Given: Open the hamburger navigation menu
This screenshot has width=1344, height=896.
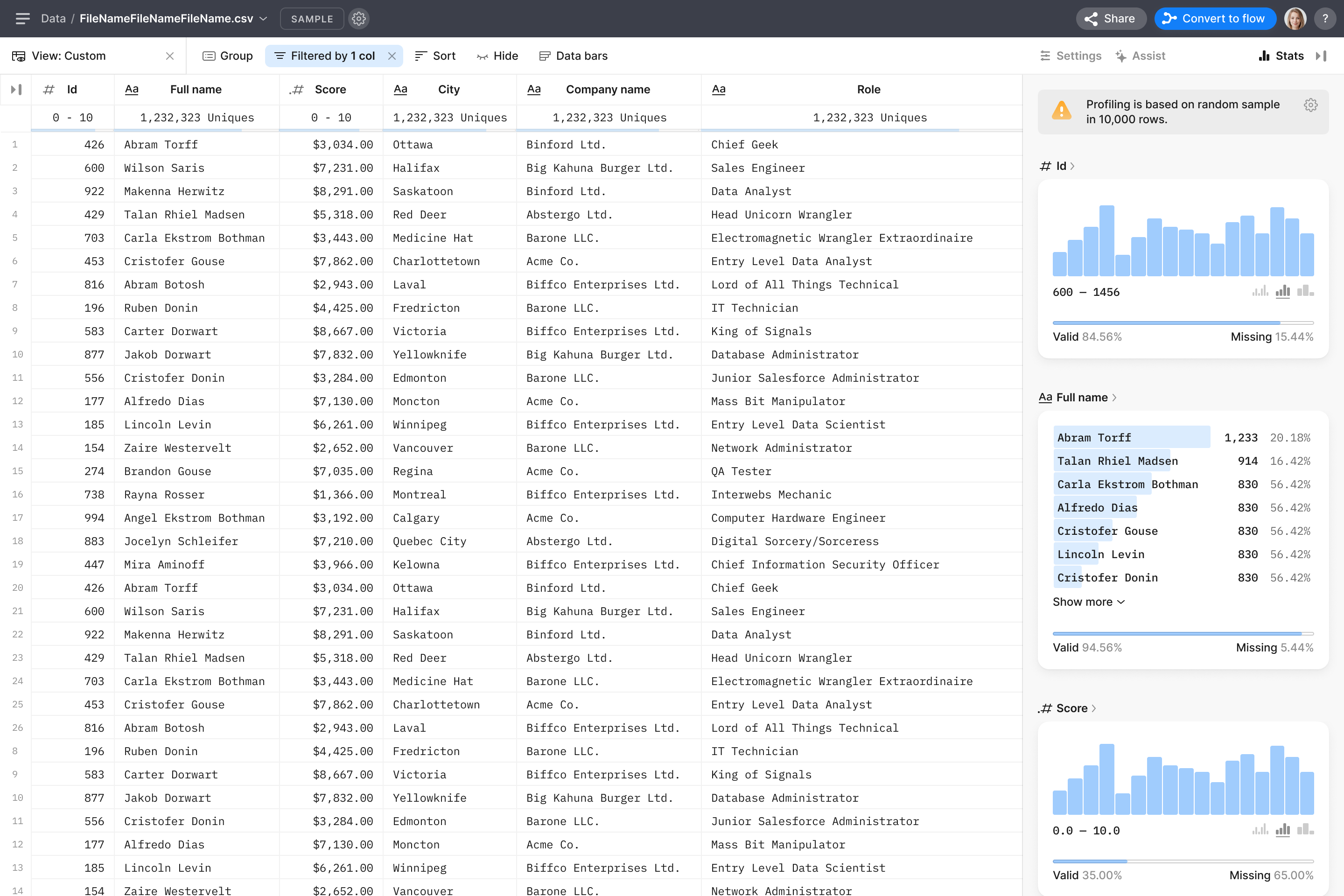Looking at the screenshot, I should [22, 19].
